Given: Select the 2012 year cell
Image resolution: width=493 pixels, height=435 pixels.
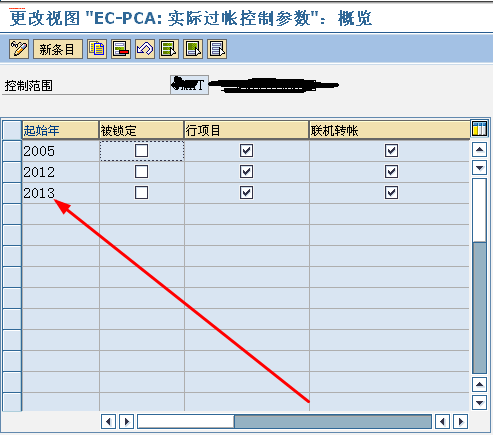Looking at the screenshot, I should [x=60, y=172].
